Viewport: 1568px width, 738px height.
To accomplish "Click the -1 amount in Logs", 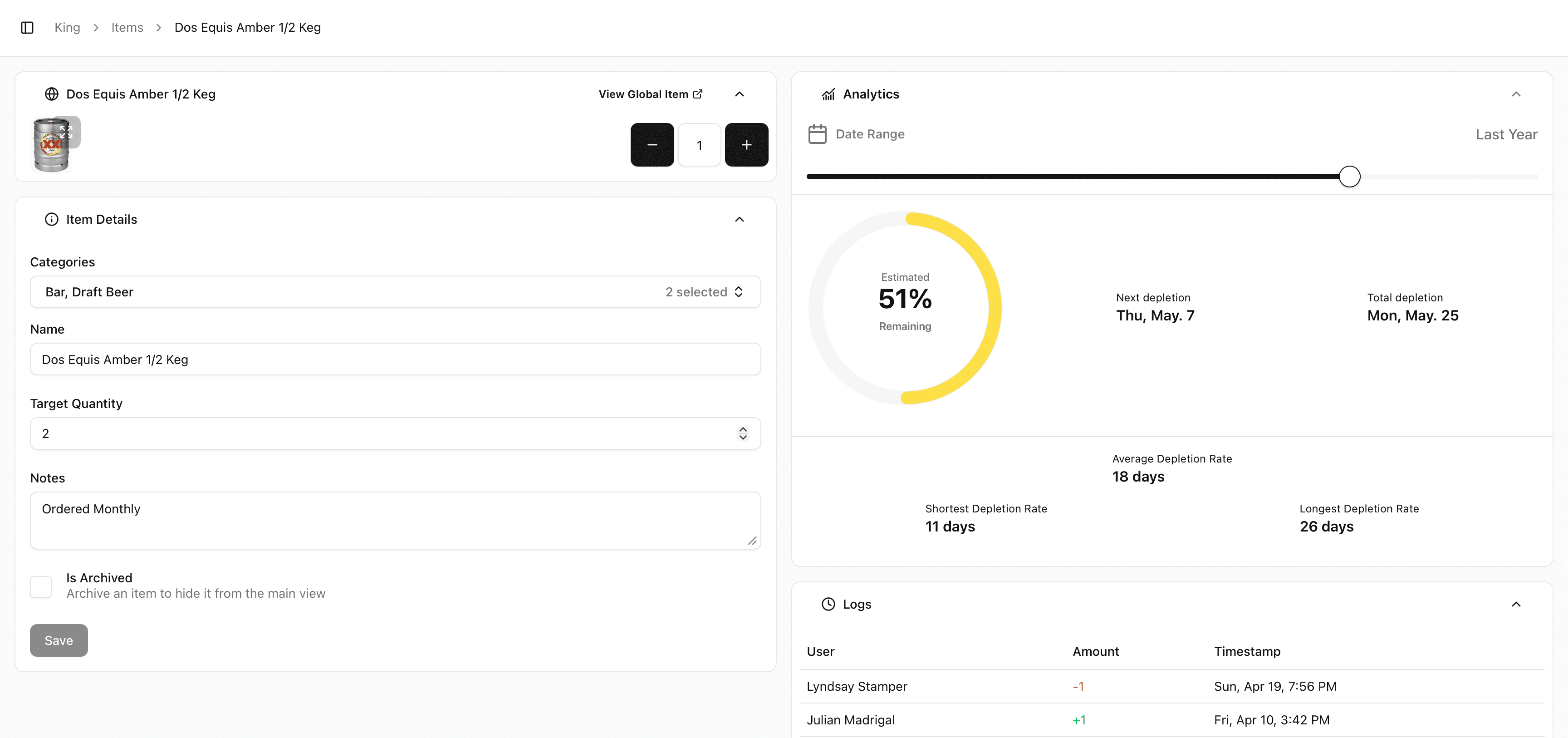I will pyautogui.click(x=1078, y=686).
